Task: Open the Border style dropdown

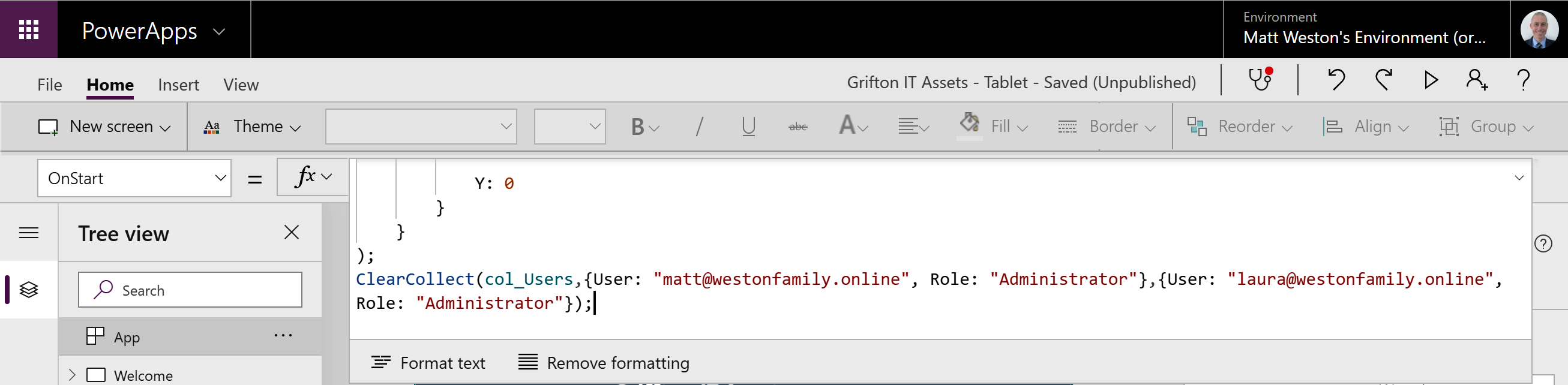Action: tap(1107, 127)
